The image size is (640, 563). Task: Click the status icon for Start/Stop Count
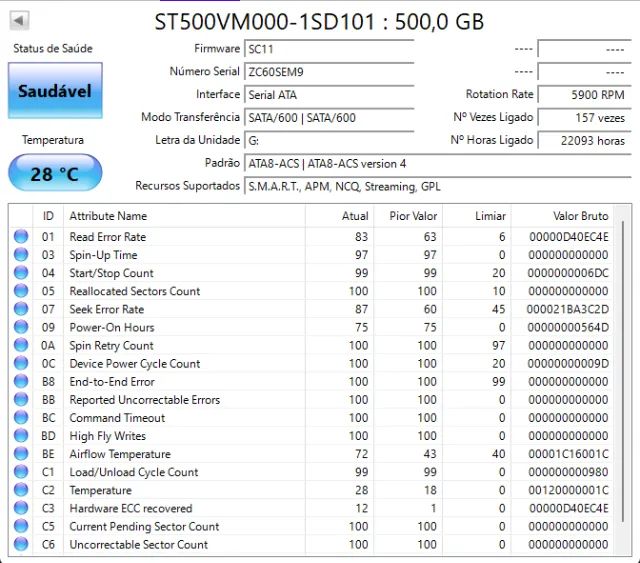point(21,273)
